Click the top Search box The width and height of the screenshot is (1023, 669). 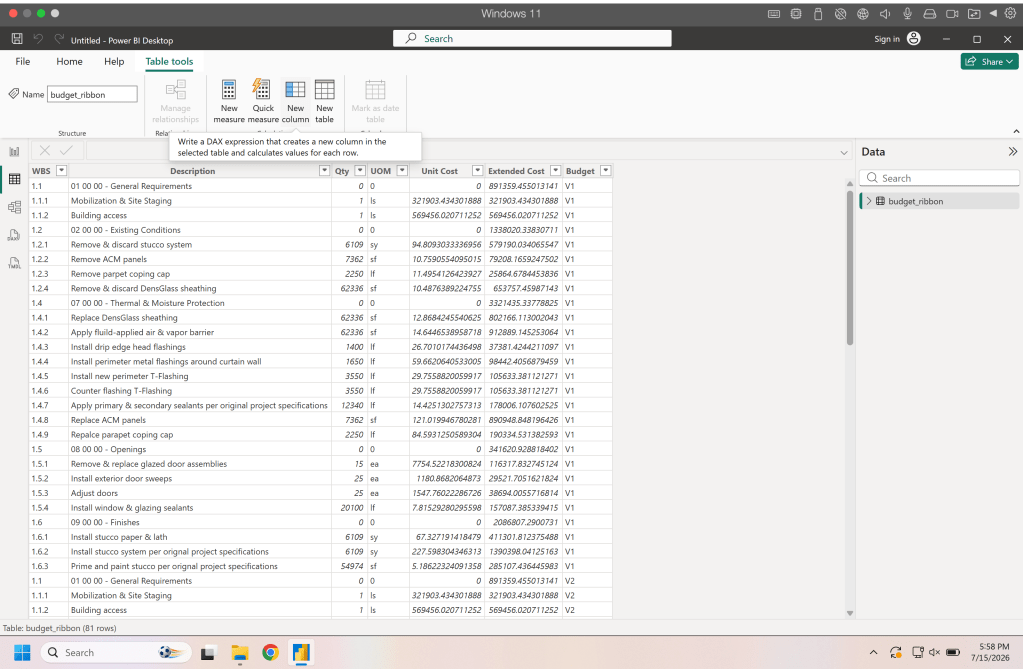point(532,39)
